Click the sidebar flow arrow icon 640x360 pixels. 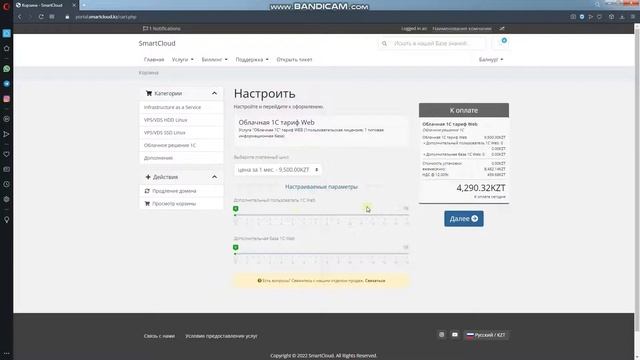click(7, 134)
